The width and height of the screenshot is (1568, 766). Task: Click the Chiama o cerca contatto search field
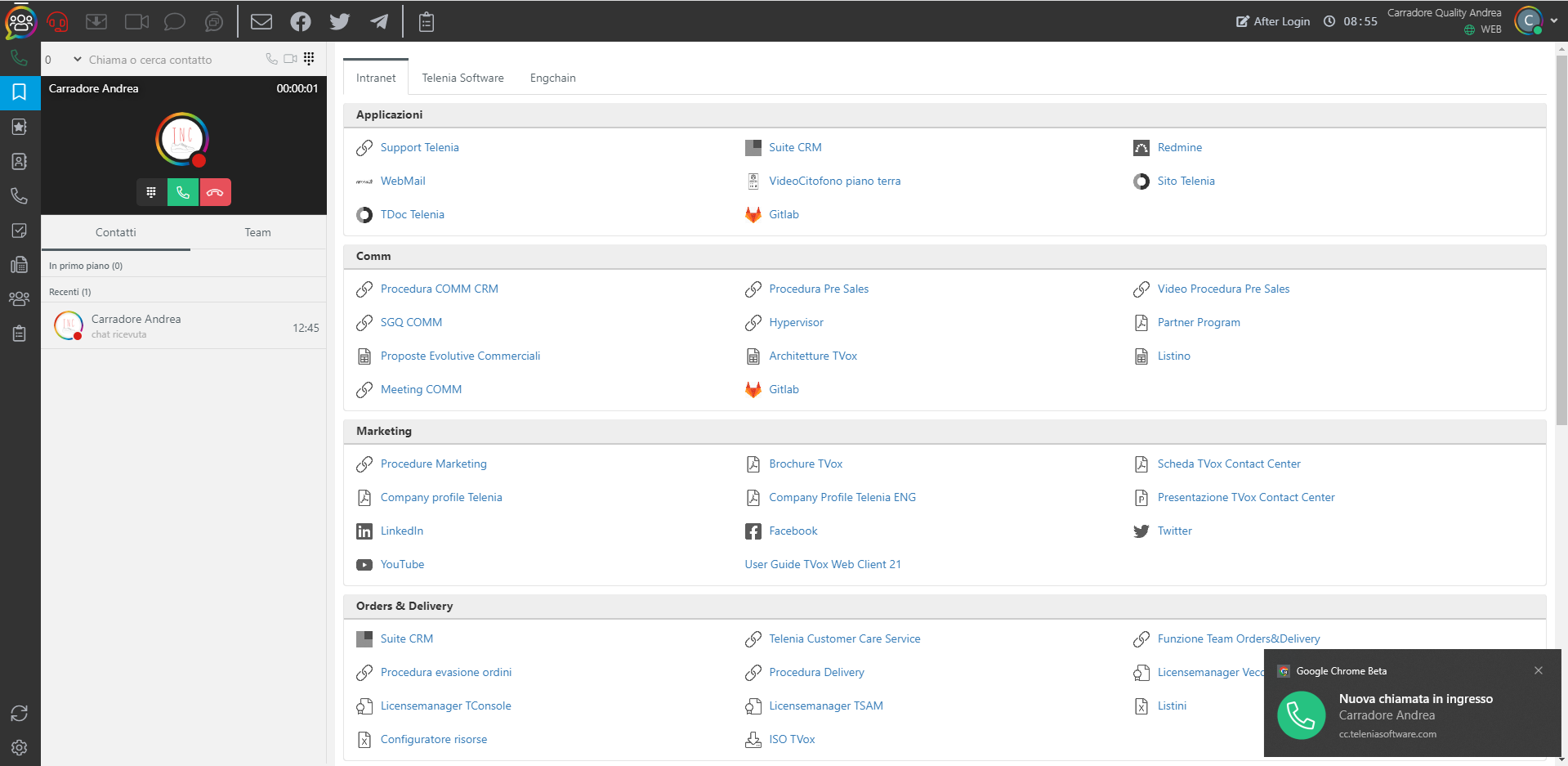pos(172,60)
